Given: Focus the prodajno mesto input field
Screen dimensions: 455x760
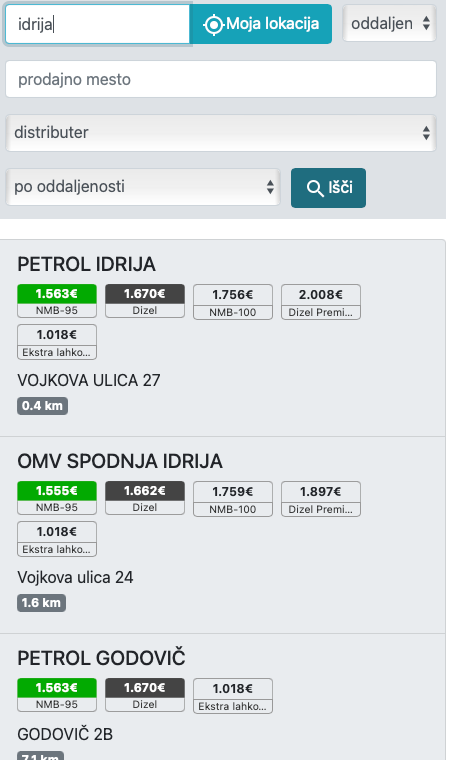Looking at the screenshot, I should click(221, 79).
